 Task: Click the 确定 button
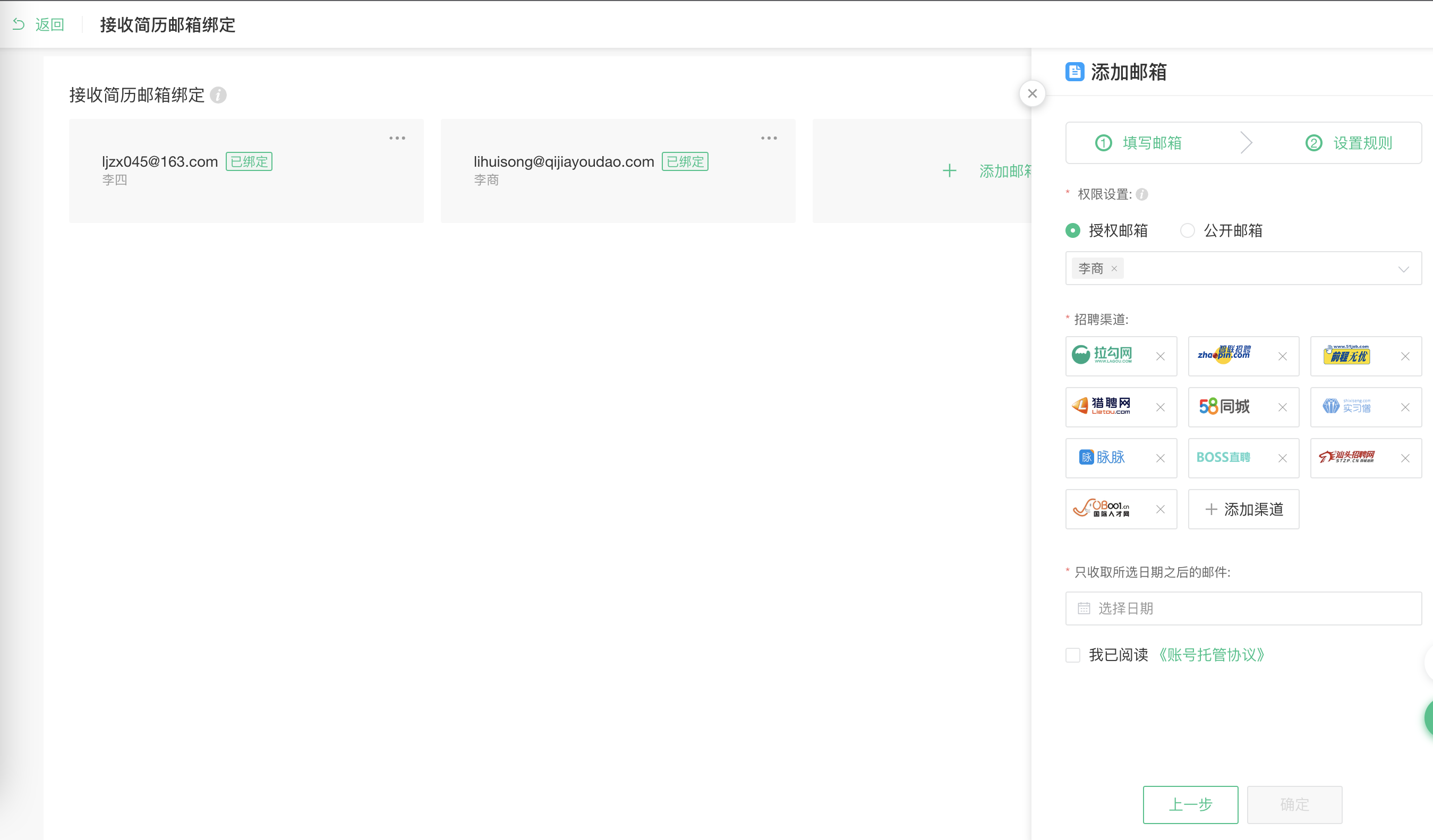(1295, 805)
